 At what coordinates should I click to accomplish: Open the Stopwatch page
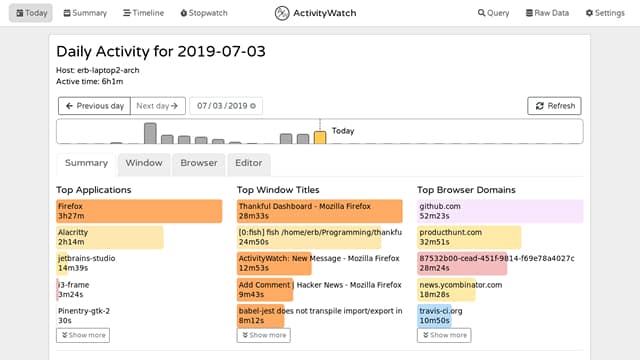(204, 13)
